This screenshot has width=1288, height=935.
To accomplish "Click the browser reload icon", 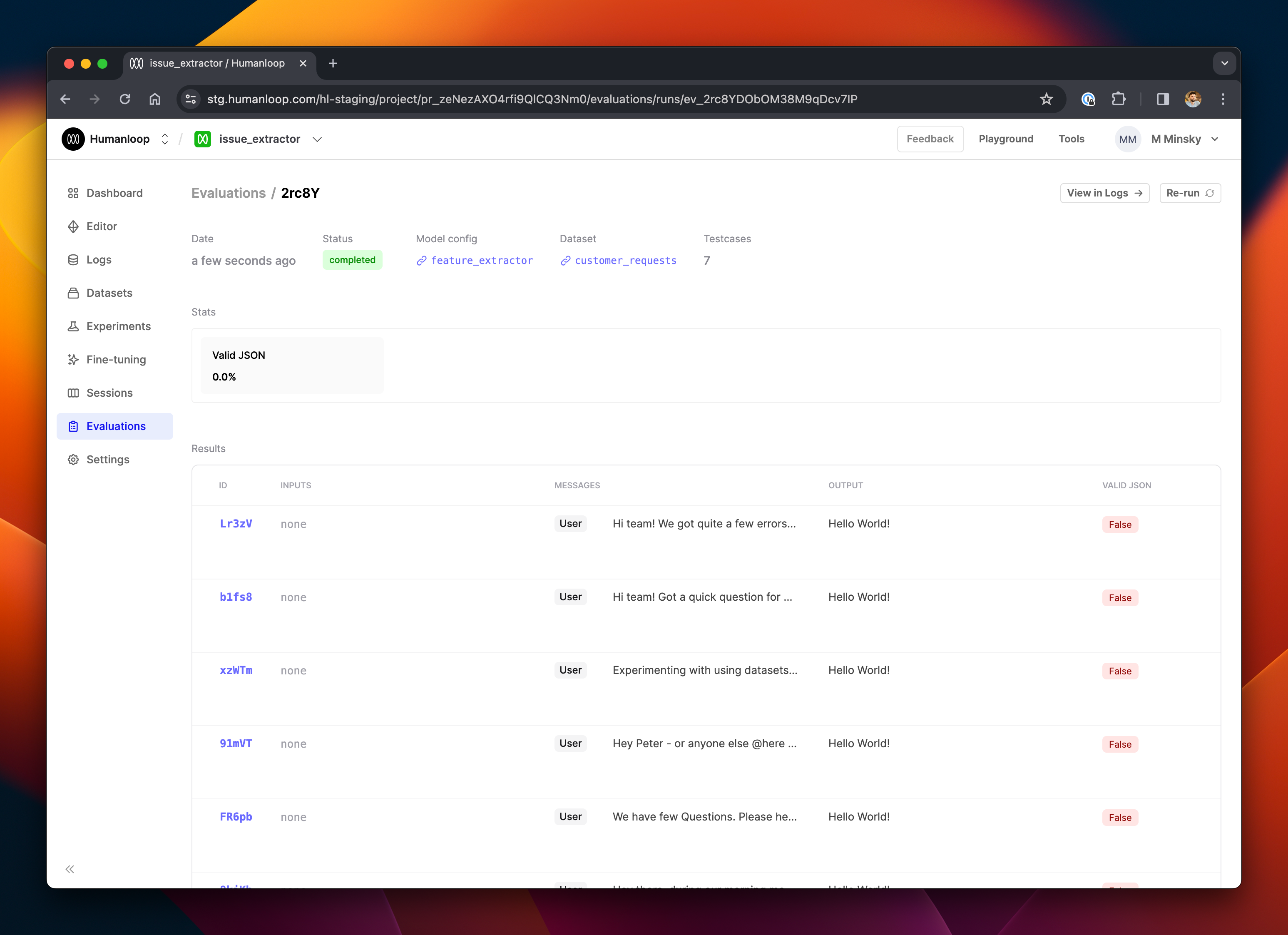I will pyautogui.click(x=125, y=99).
